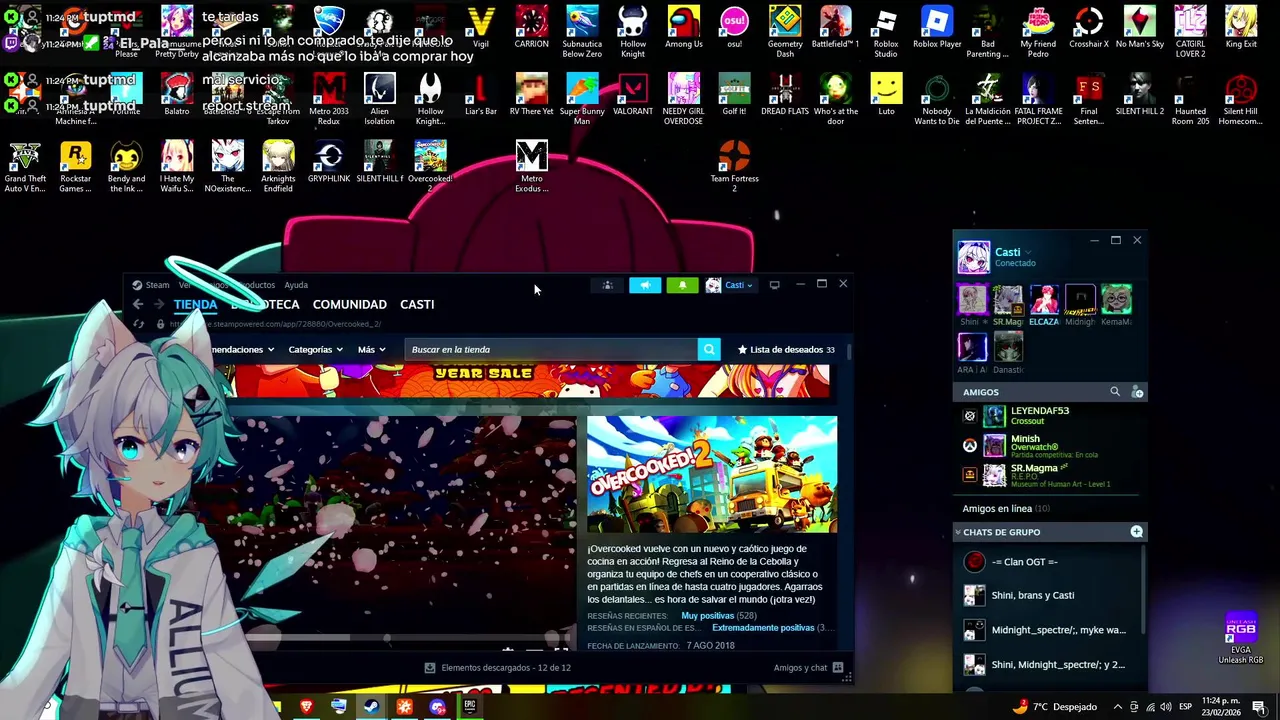
Task: Open Steam announcements megaphone button
Action: click(x=645, y=285)
